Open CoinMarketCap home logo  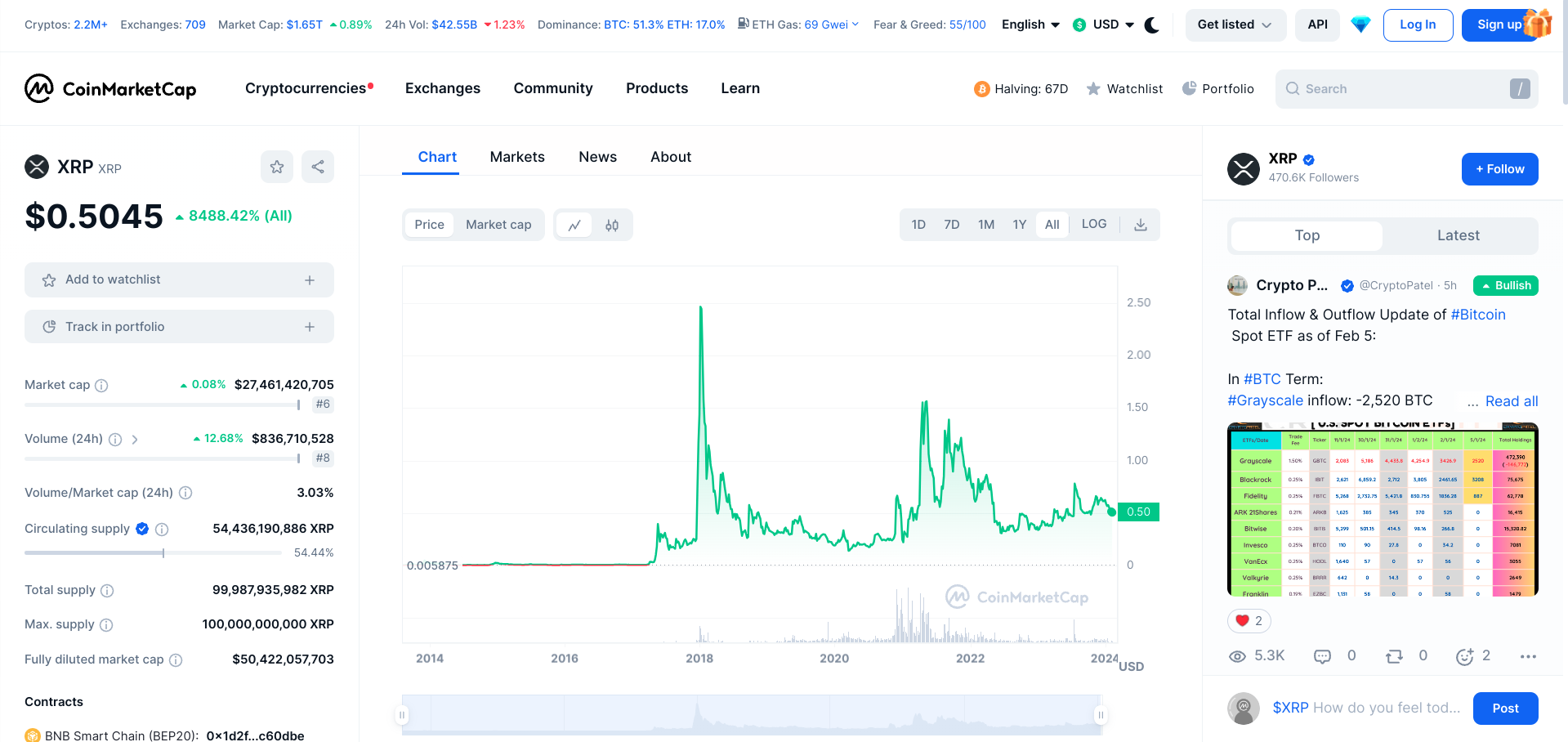(x=110, y=88)
